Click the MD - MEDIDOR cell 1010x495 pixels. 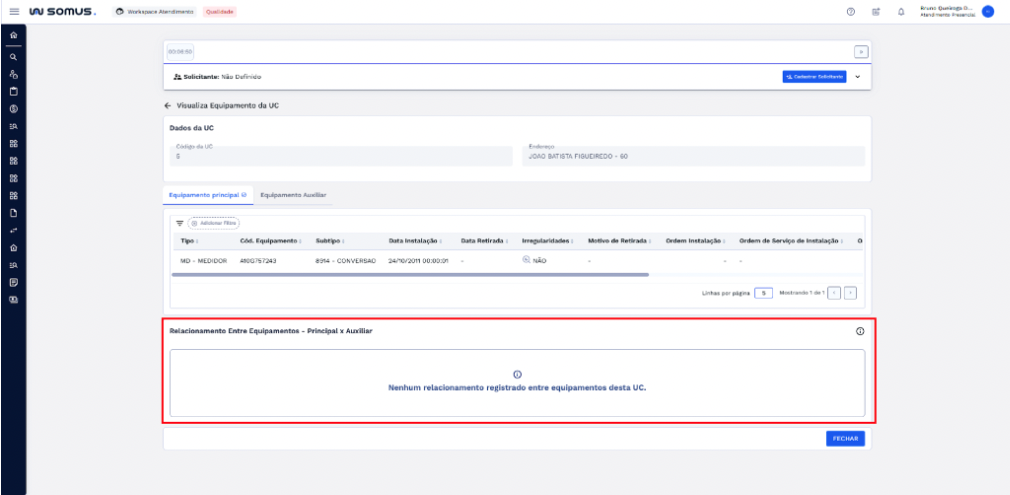[204, 260]
